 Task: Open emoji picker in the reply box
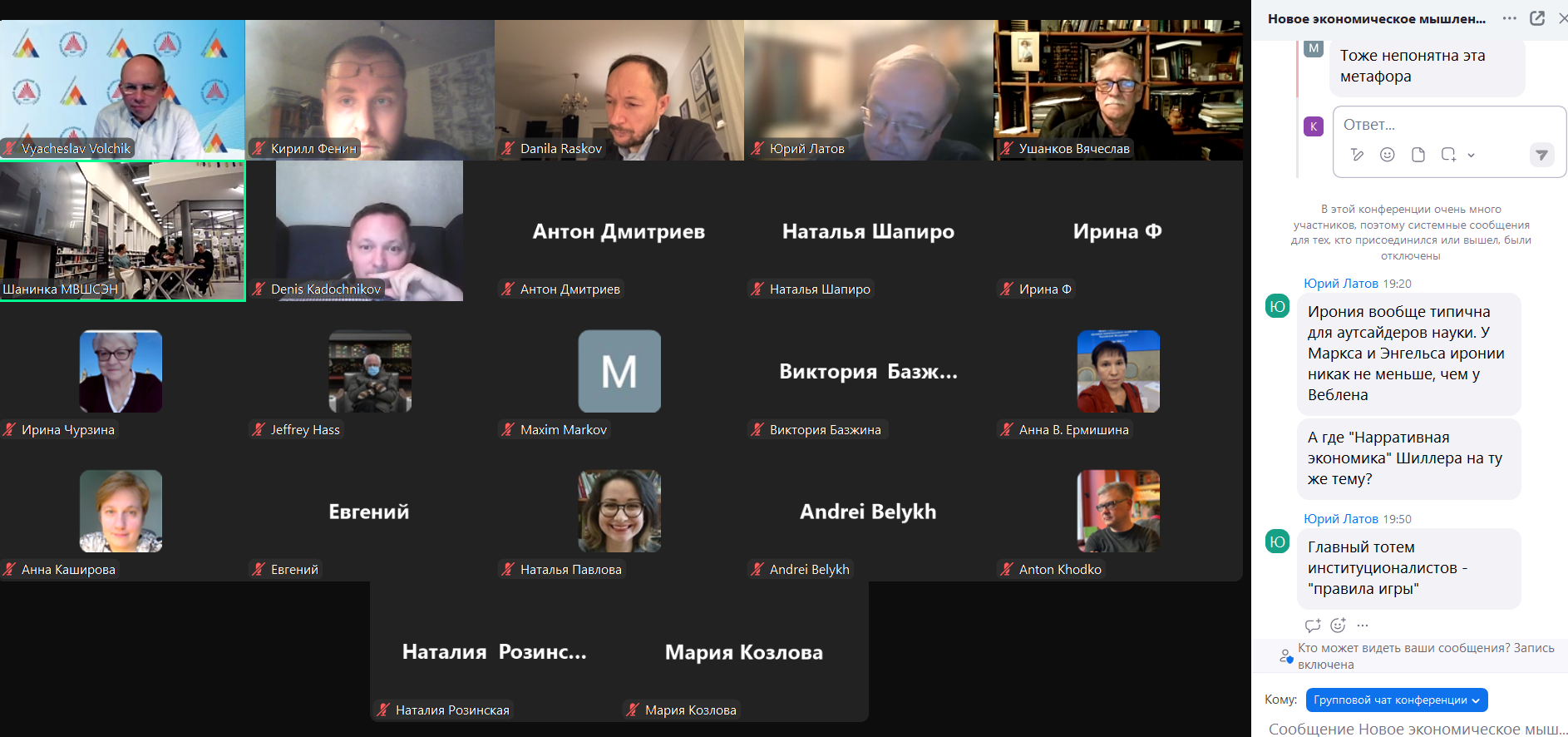1388,155
